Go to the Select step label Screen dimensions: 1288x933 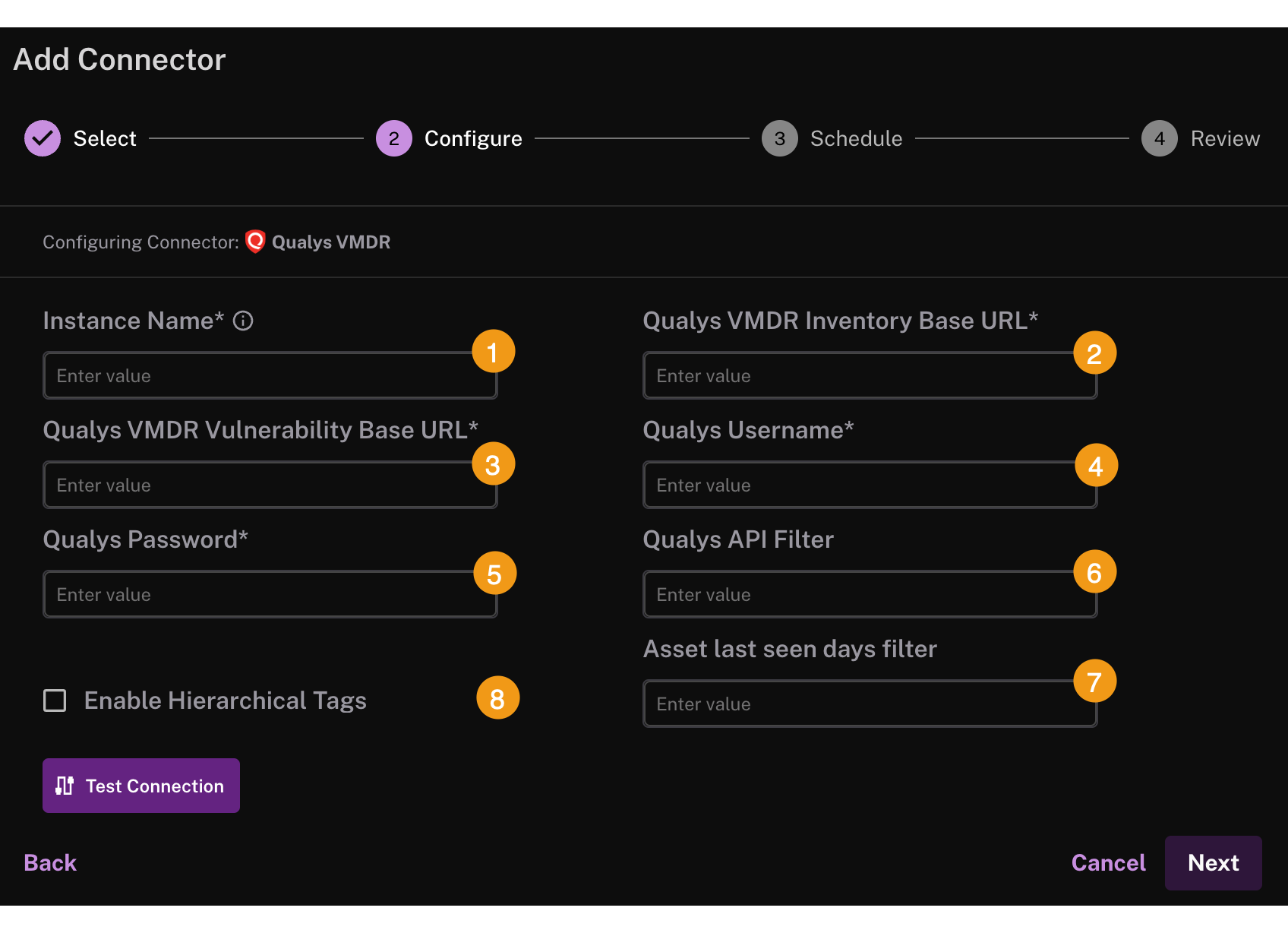click(x=105, y=138)
